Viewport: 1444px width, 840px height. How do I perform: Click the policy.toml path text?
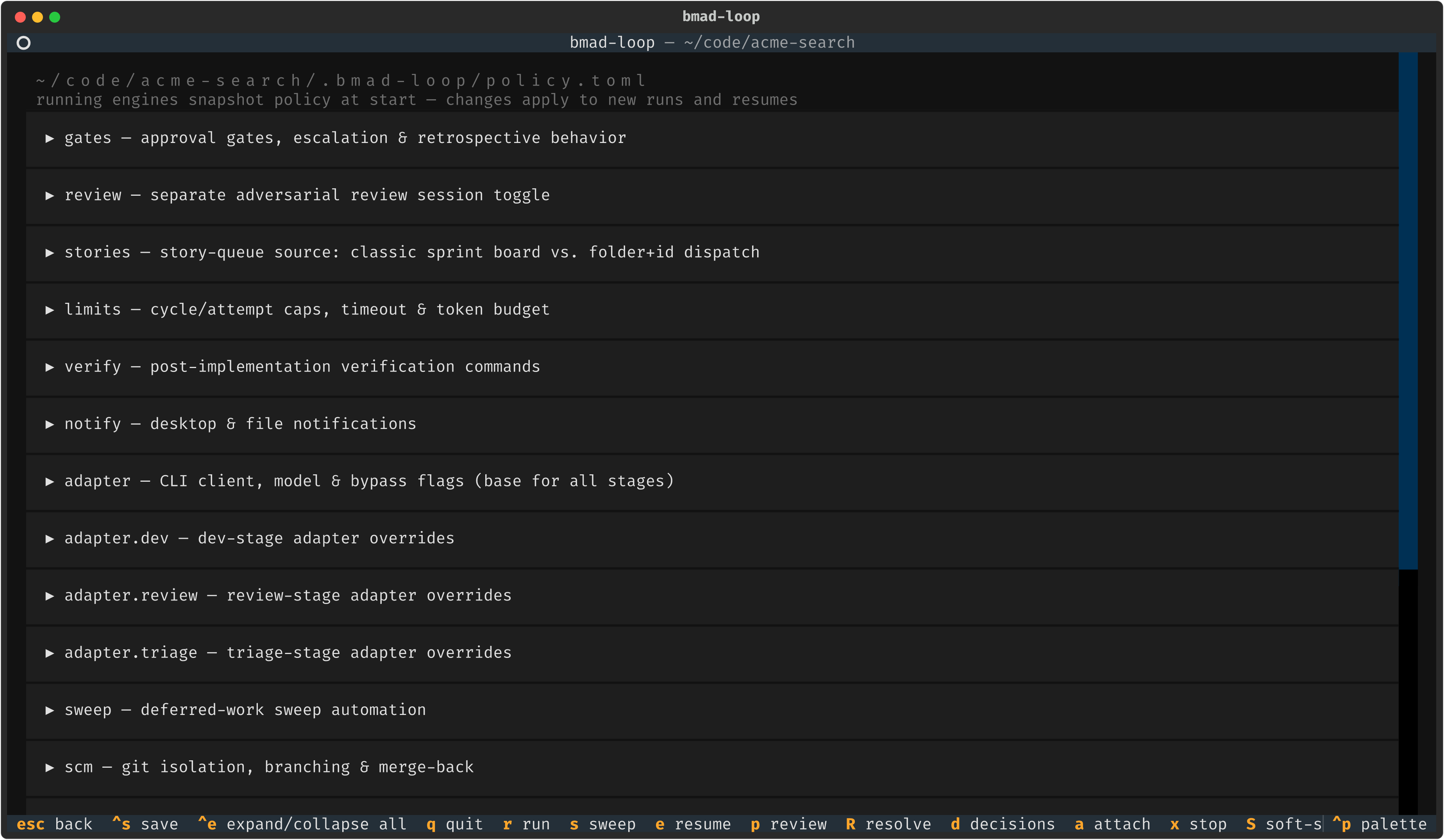point(341,80)
